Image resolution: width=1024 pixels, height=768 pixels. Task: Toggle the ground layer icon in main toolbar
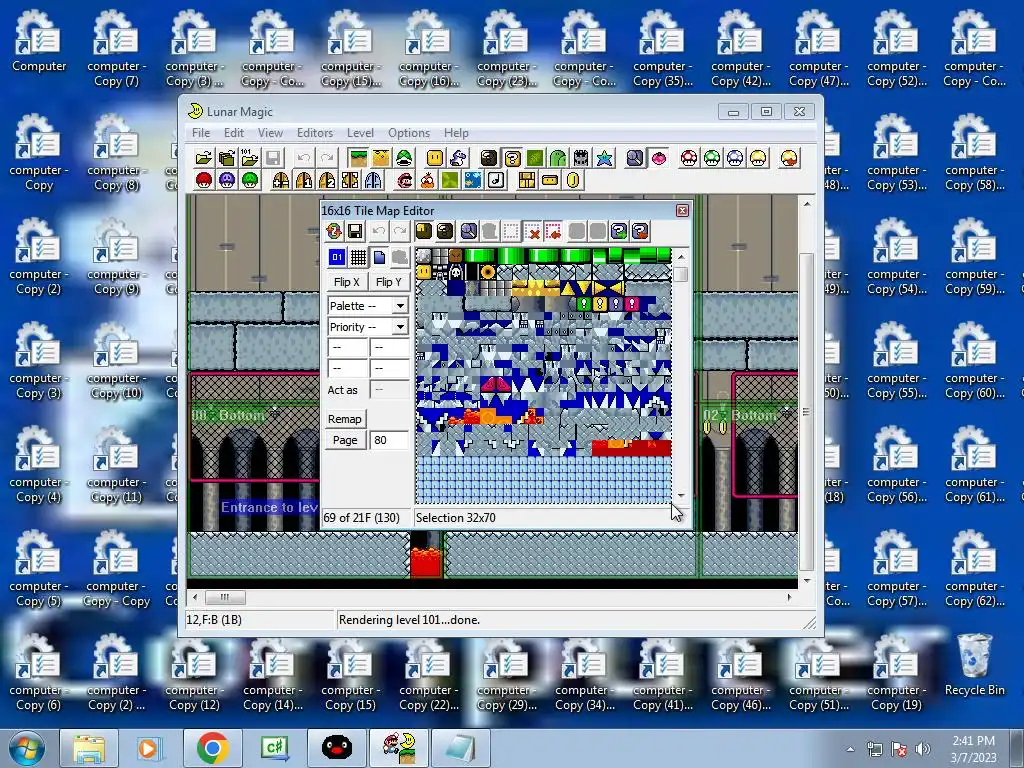pos(358,158)
